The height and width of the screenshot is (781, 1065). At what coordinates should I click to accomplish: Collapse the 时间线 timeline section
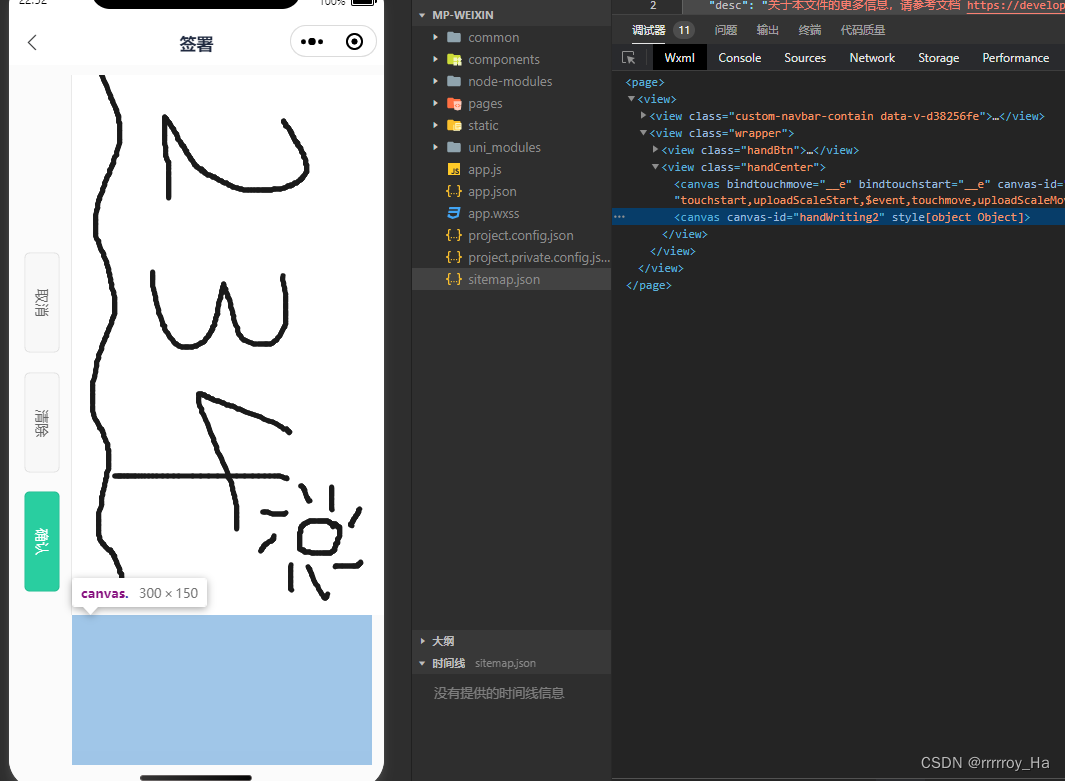422,664
